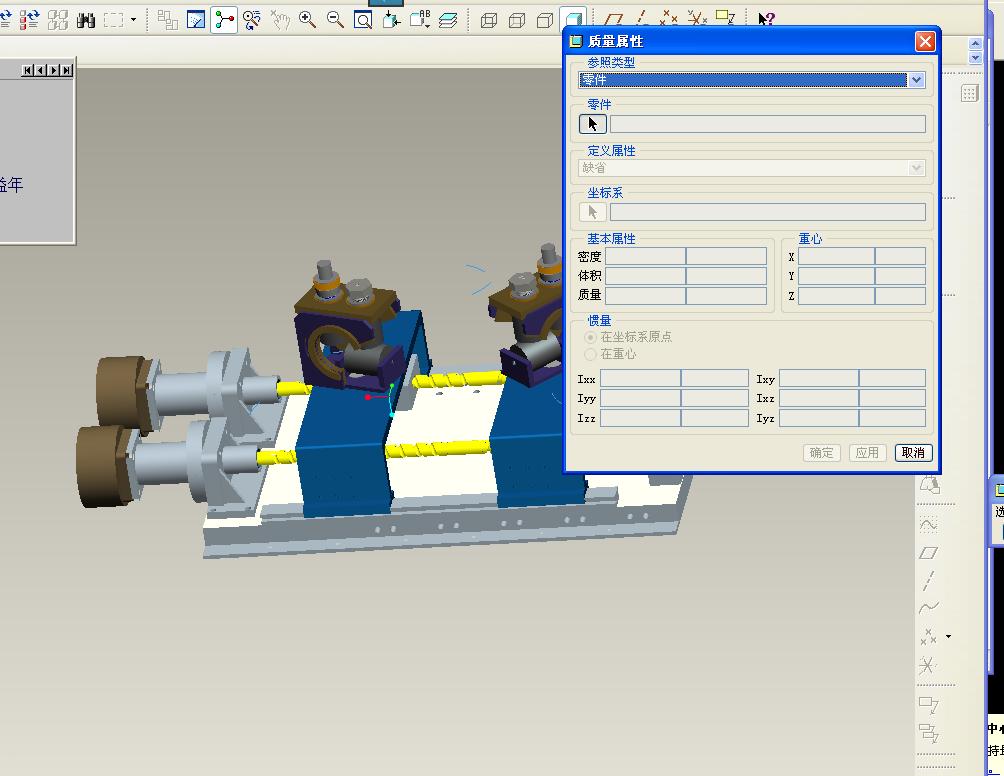Screen dimensions: 1004x776
Task: Click the Zoom Out magnifier icon
Action: coord(335,20)
